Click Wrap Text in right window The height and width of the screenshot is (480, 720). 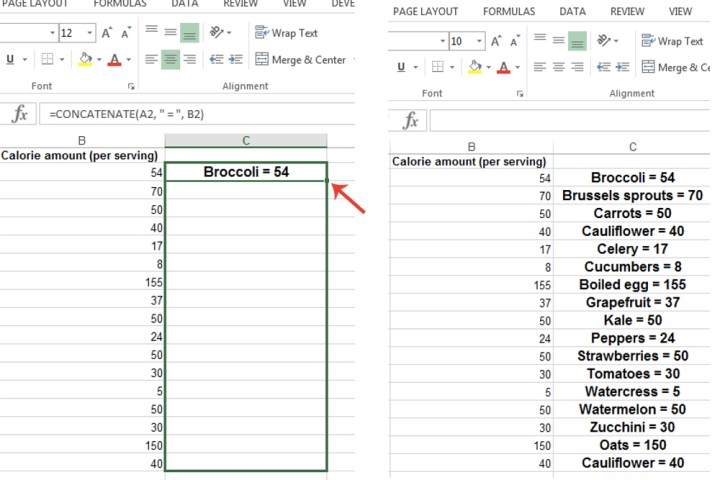pyautogui.click(x=672, y=41)
